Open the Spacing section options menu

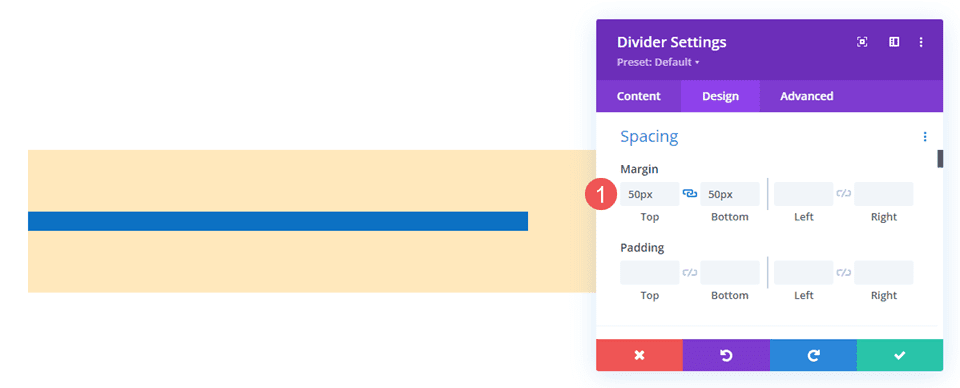tap(925, 136)
